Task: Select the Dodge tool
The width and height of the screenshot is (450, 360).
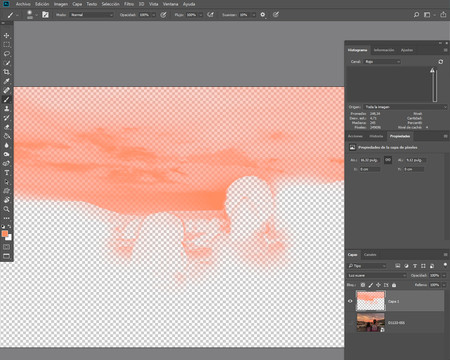Action: (6, 154)
